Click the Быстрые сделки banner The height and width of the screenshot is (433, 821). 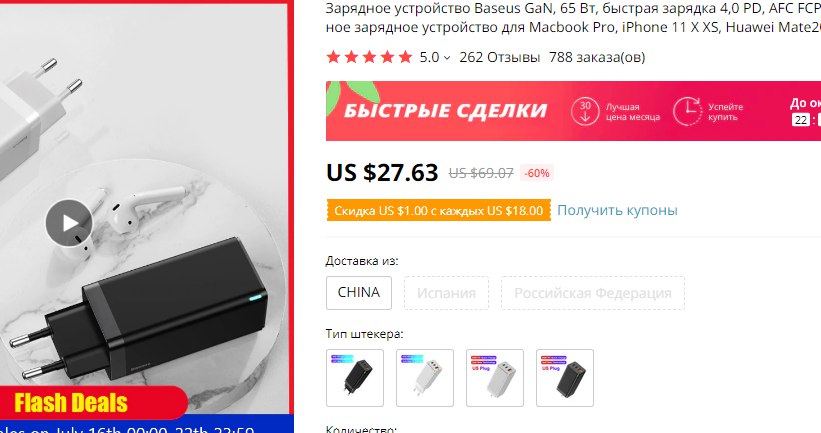(x=573, y=111)
